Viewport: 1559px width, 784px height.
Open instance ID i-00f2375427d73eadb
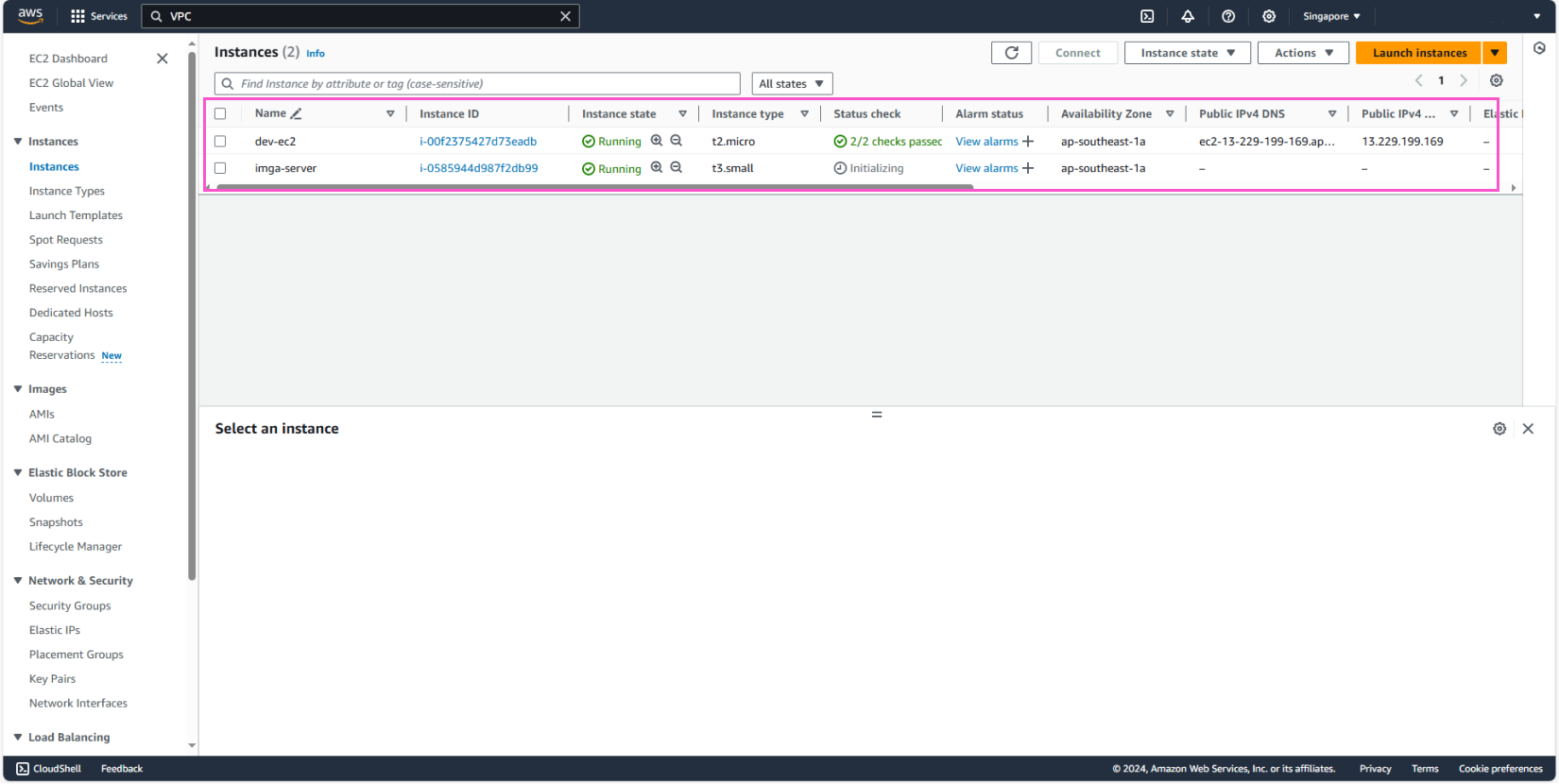tap(478, 142)
